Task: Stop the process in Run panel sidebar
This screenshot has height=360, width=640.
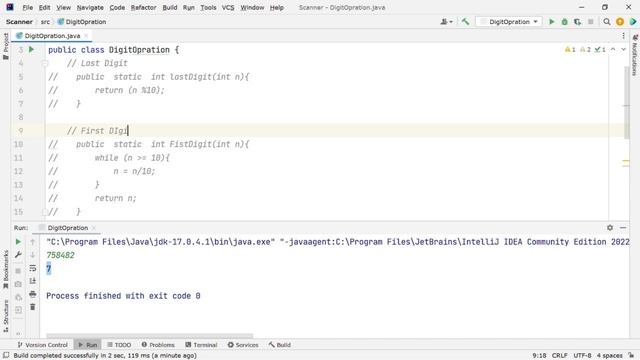Action: pos(18,271)
